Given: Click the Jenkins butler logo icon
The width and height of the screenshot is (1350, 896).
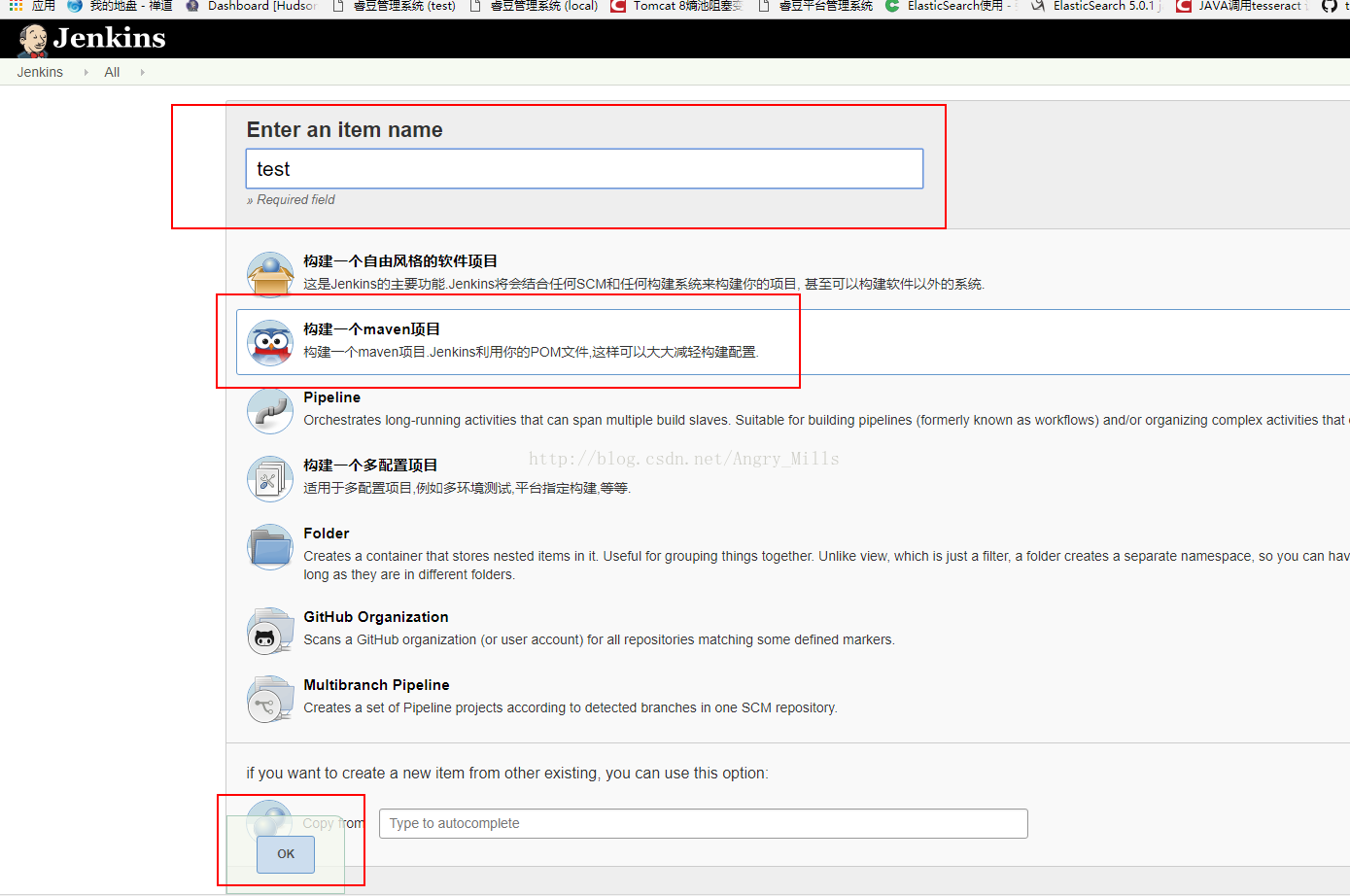Looking at the screenshot, I should pyautogui.click(x=33, y=40).
